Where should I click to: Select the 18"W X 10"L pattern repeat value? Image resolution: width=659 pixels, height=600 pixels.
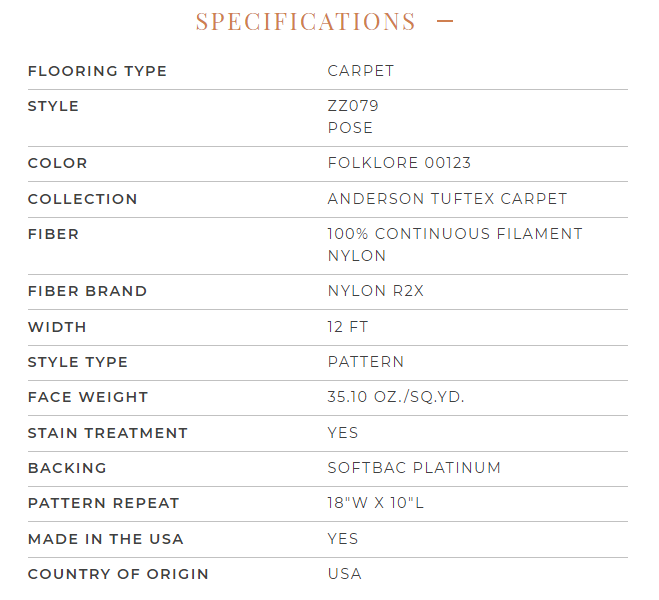[376, 503]
